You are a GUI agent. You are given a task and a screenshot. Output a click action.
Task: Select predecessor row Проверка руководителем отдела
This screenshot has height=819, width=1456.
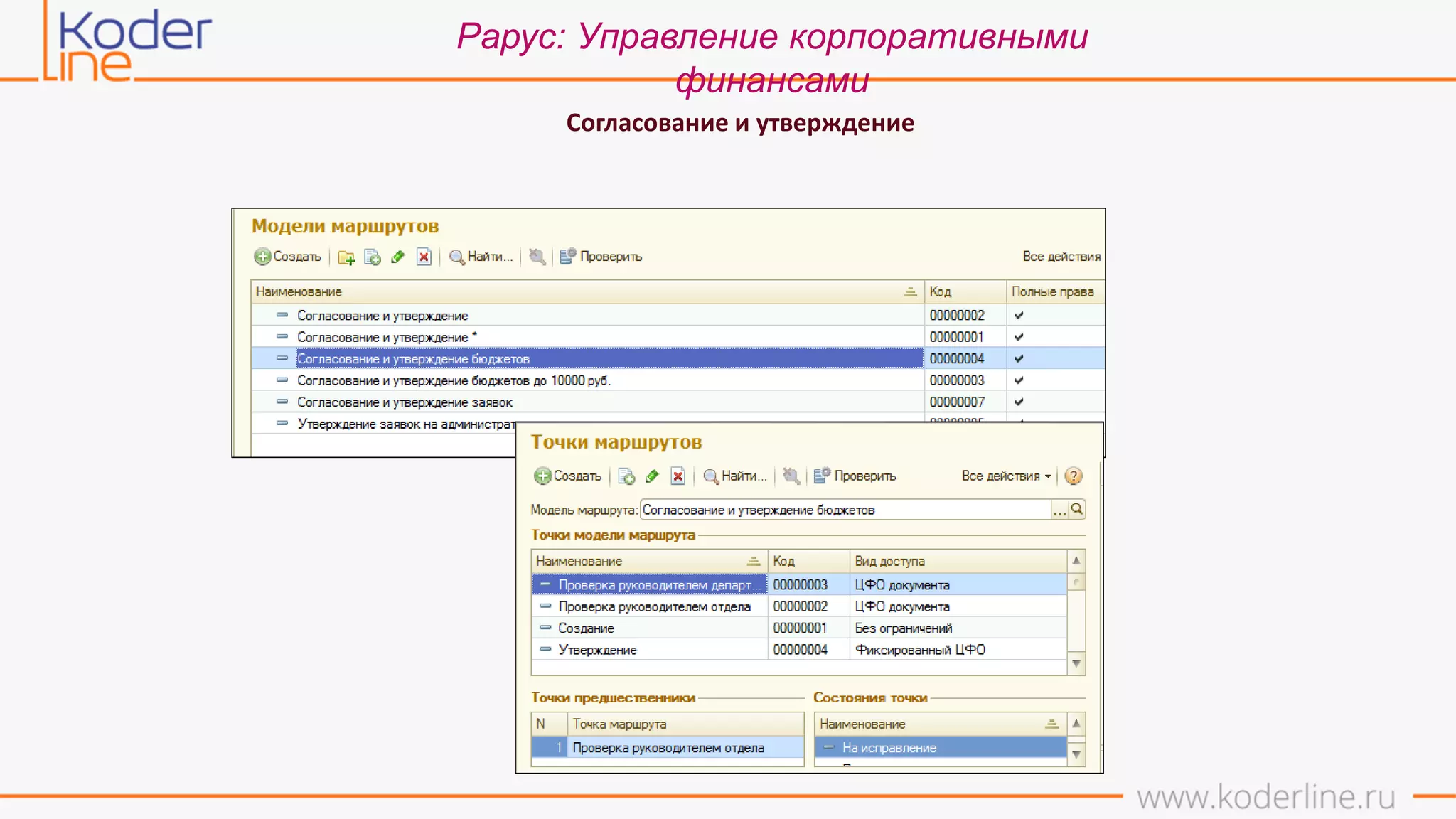pyautogui.click(x=668, y=748)
